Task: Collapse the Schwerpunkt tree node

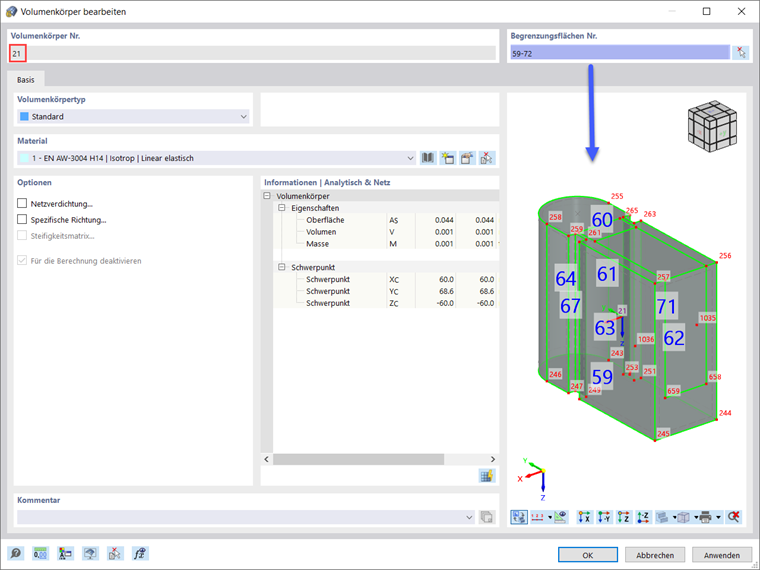Action: pyautogui.click(x=282, y=267)
